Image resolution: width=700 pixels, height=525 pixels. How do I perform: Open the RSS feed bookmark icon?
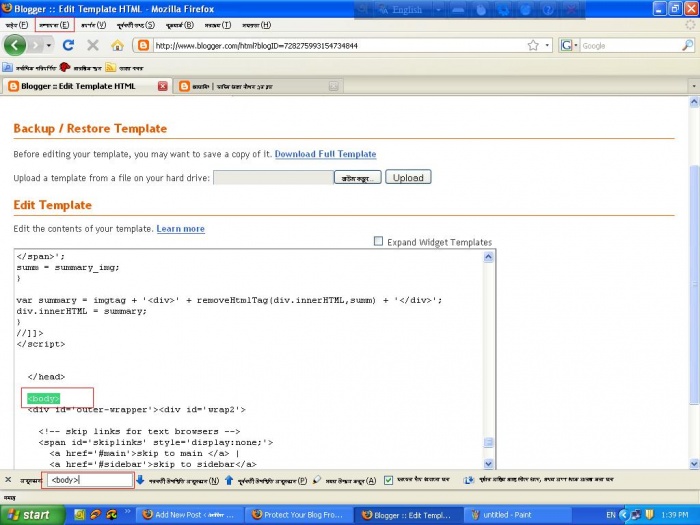tap(110, 67)
